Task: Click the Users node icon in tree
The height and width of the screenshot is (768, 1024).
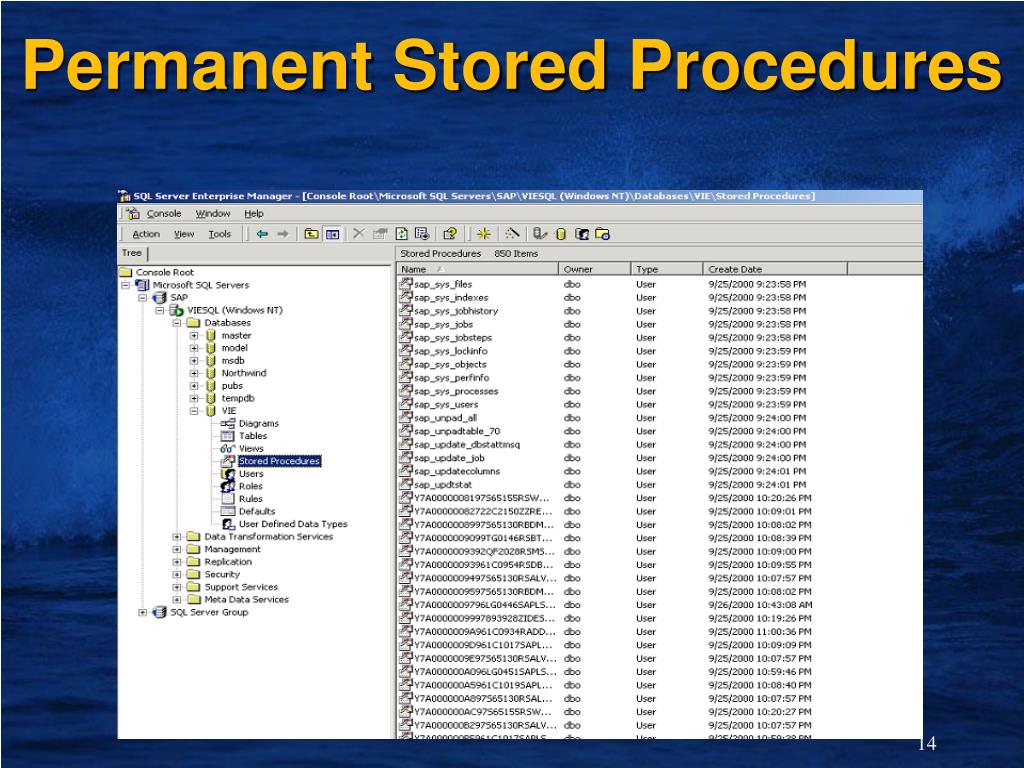Action: coord(227,473)
